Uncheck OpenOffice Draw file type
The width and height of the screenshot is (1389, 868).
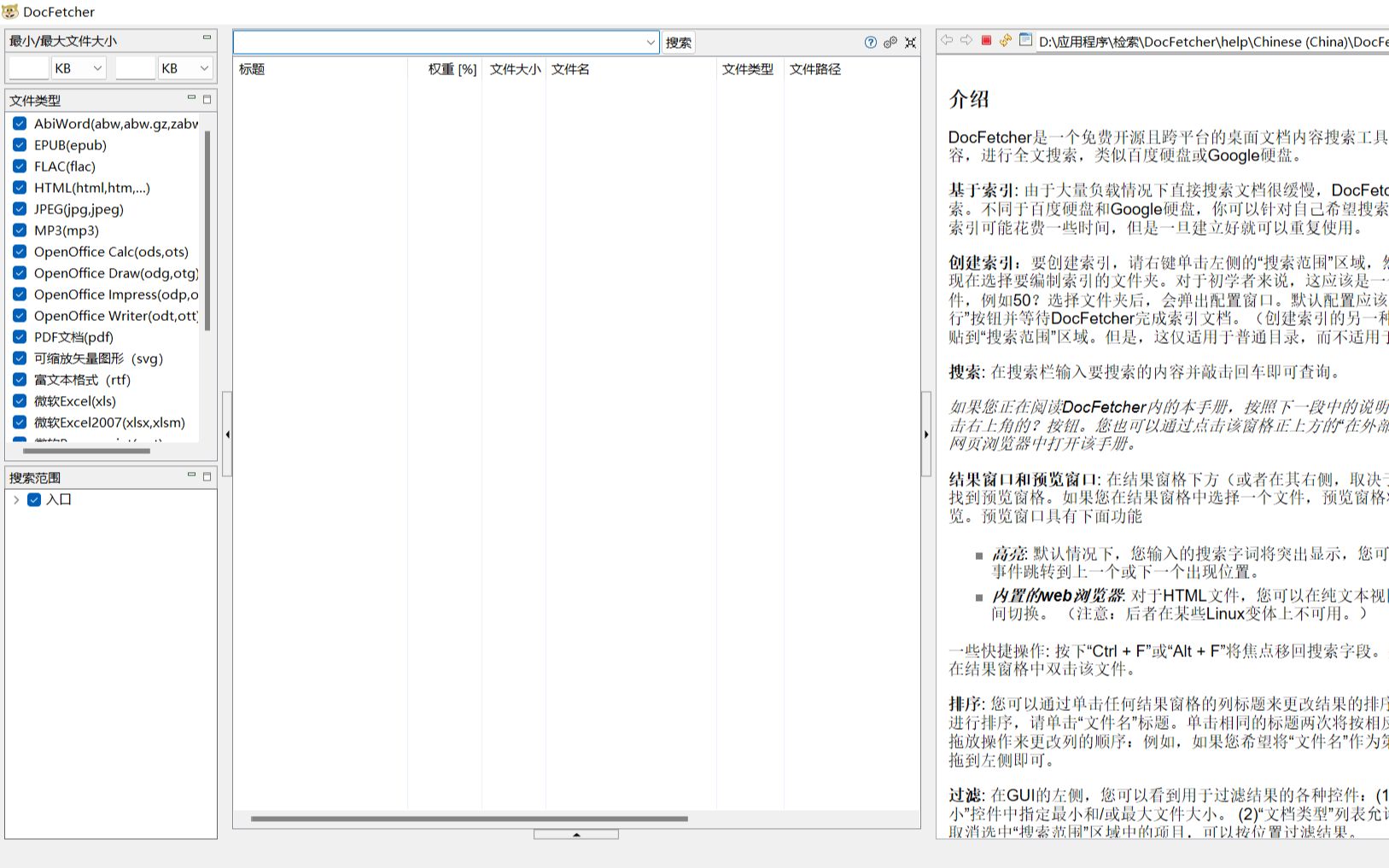pyautogui.click(x=20, y=273)
